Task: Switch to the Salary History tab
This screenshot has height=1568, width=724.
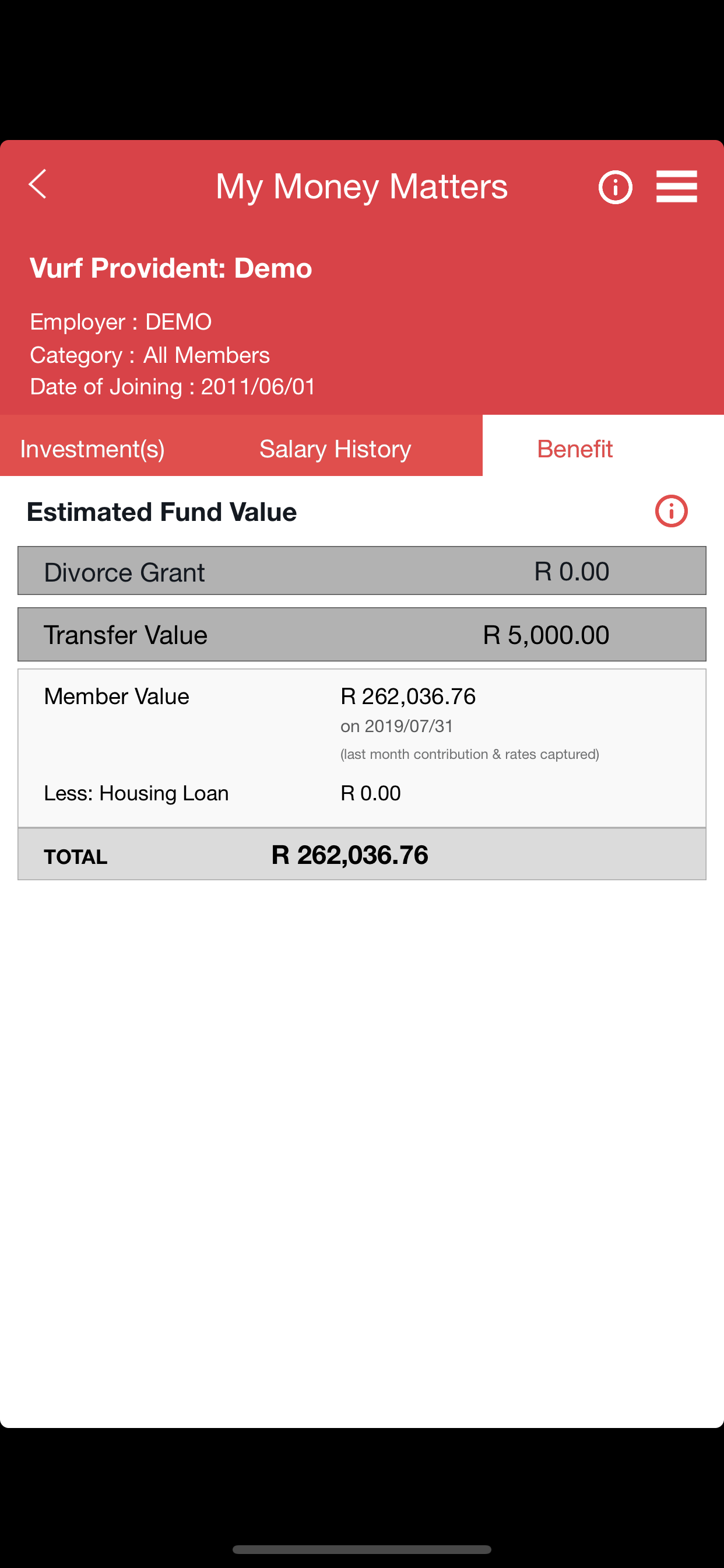Action: [x=335, y=449]
